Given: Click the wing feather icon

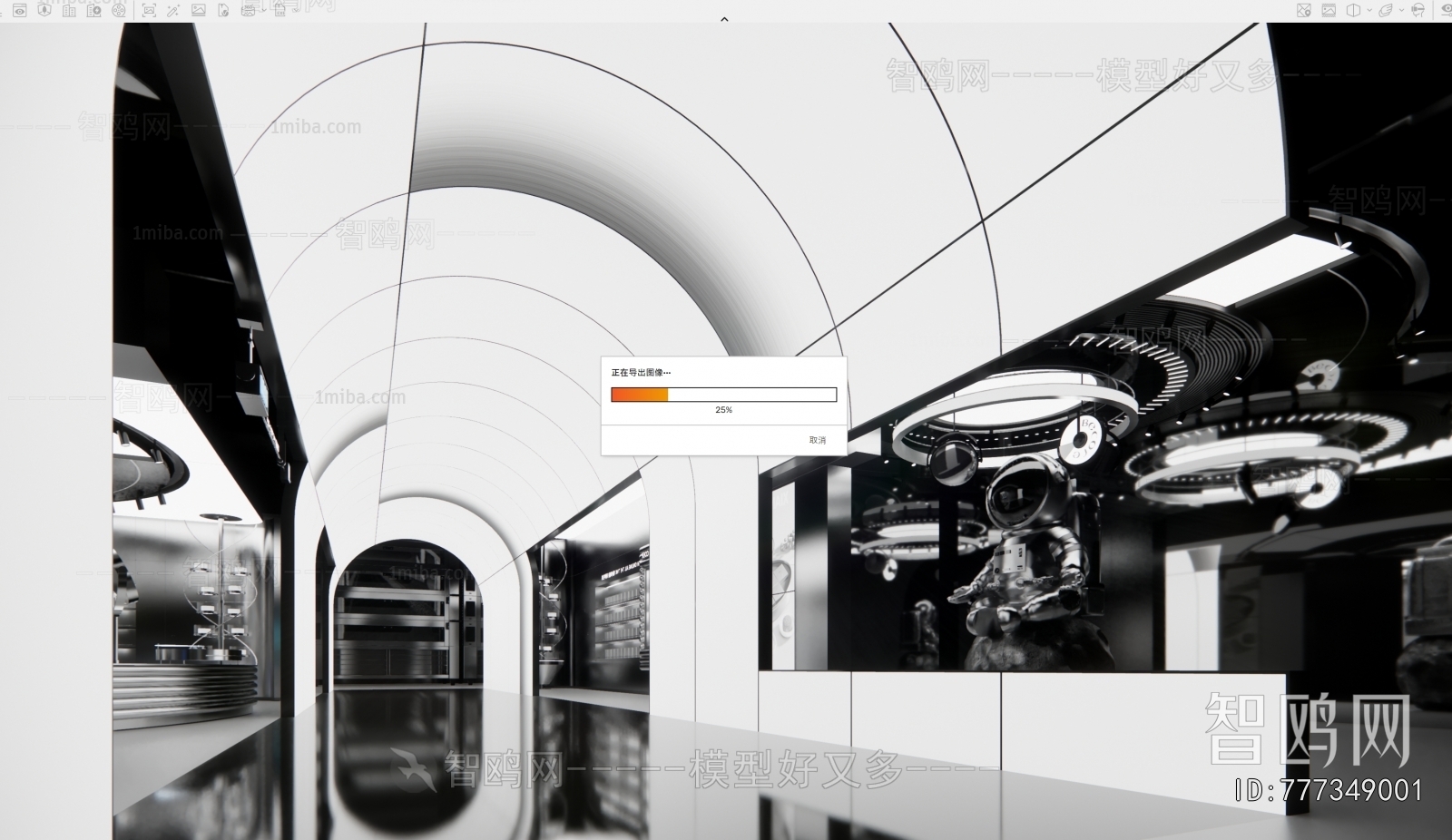Looking at the screenshot, I should pyautogui.click(x=1386, y=10).
